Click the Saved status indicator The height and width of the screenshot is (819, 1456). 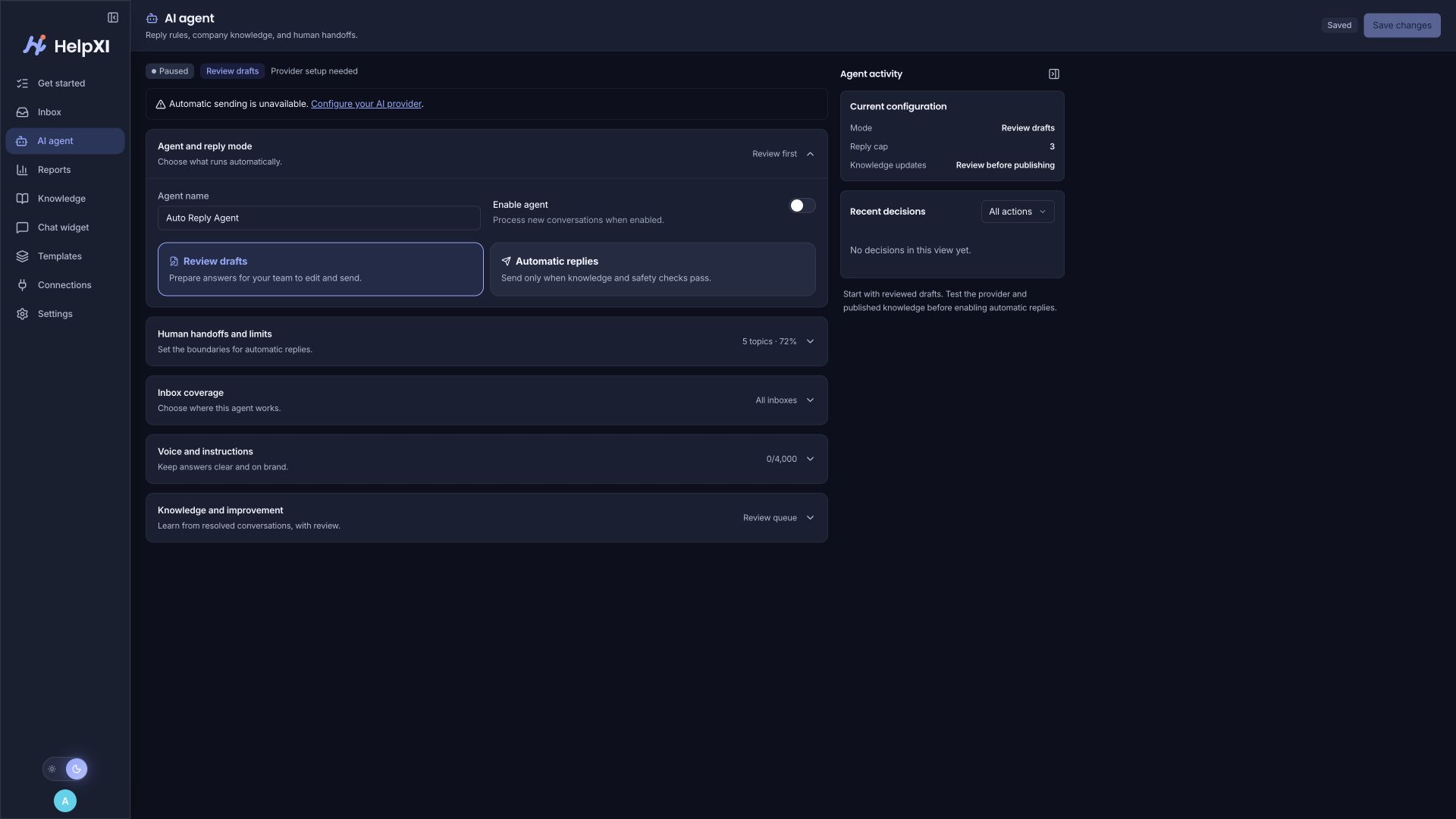tap(1338, 25)
